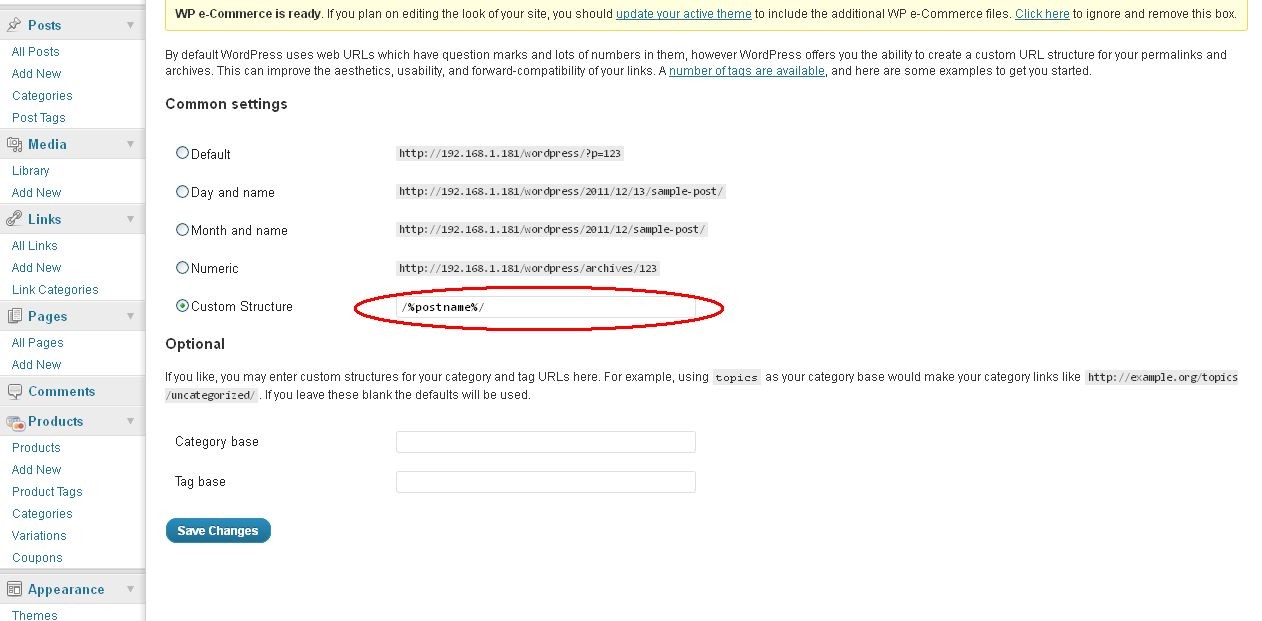The width and height of the screenshot is (1262, 621).
Task: Click the Comments bubble icon
Action: 14,391
